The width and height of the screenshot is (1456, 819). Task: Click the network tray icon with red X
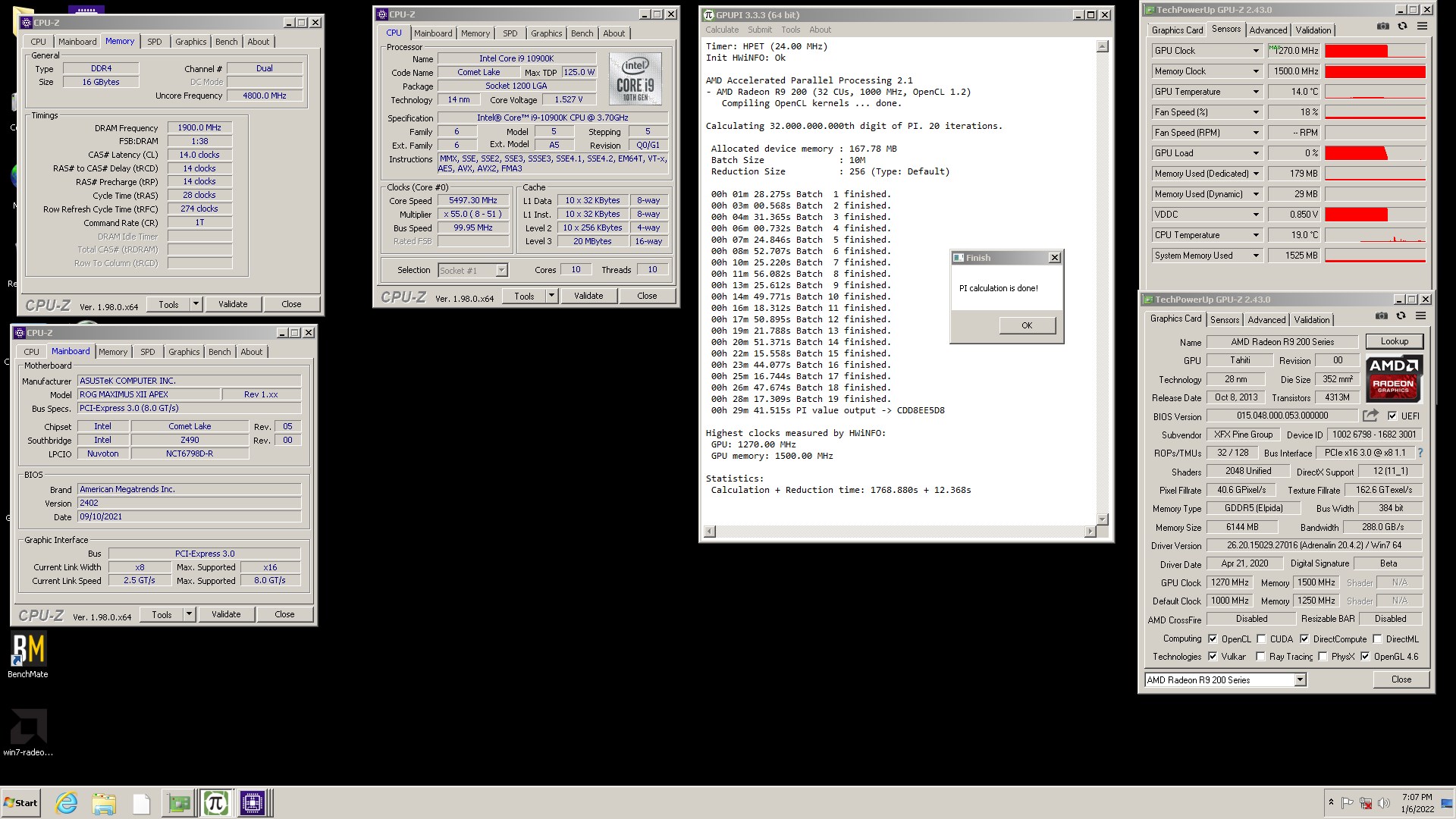(1366, 803)
